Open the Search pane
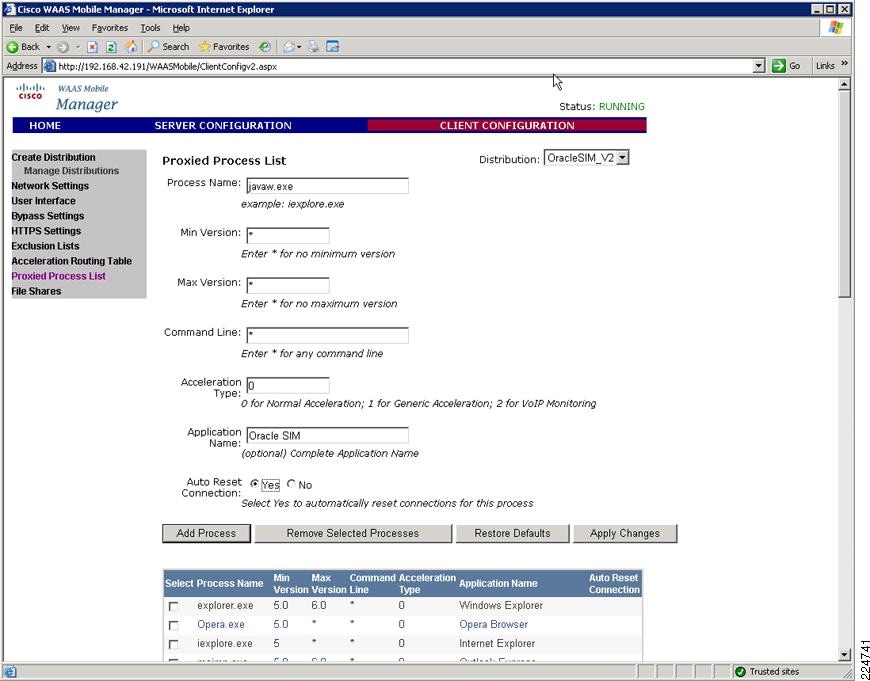Viewport: 870px width, 681px height. [x=169, y=47]
